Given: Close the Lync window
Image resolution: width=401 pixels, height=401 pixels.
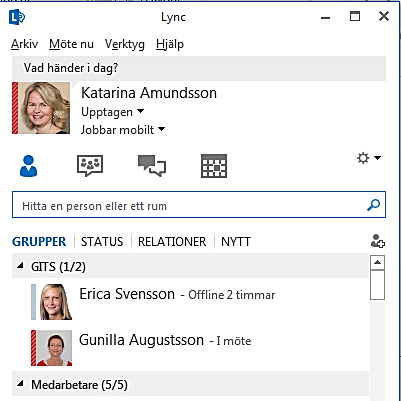Looking at the screenshot, I should tap(384, 16).
